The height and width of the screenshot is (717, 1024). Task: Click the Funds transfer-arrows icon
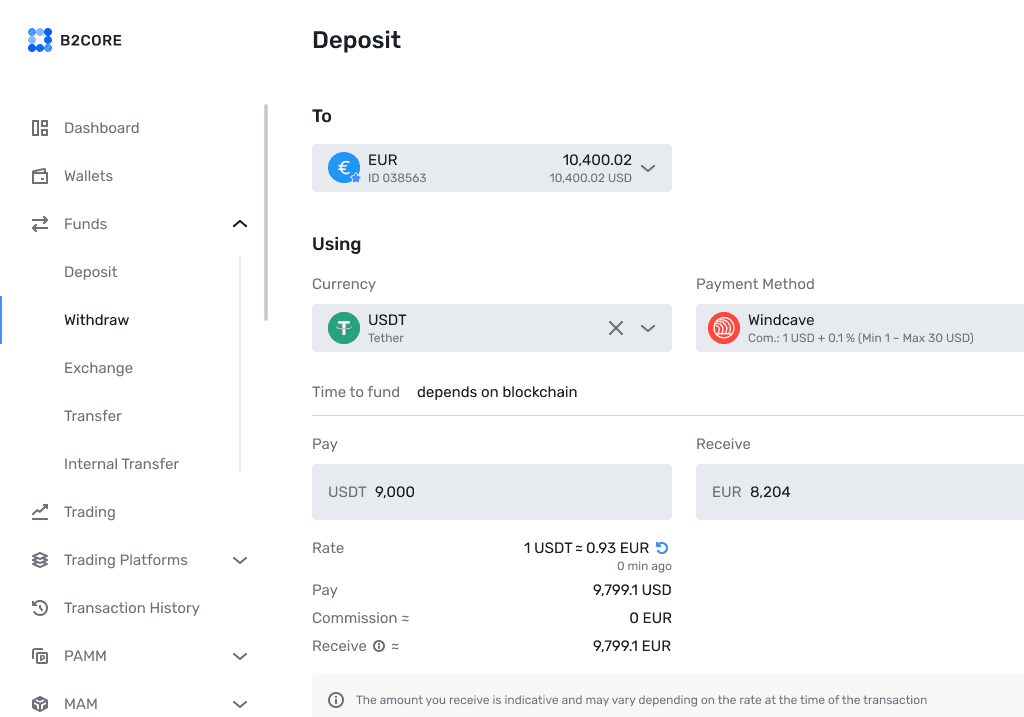click(x=39, y=224)
